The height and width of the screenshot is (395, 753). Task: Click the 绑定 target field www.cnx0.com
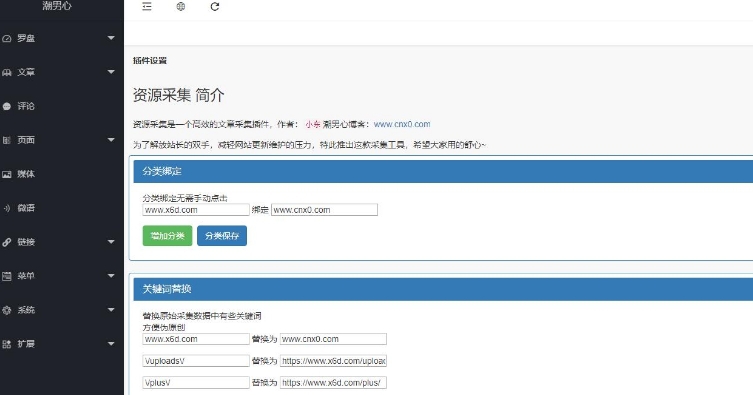pos(324,210)
